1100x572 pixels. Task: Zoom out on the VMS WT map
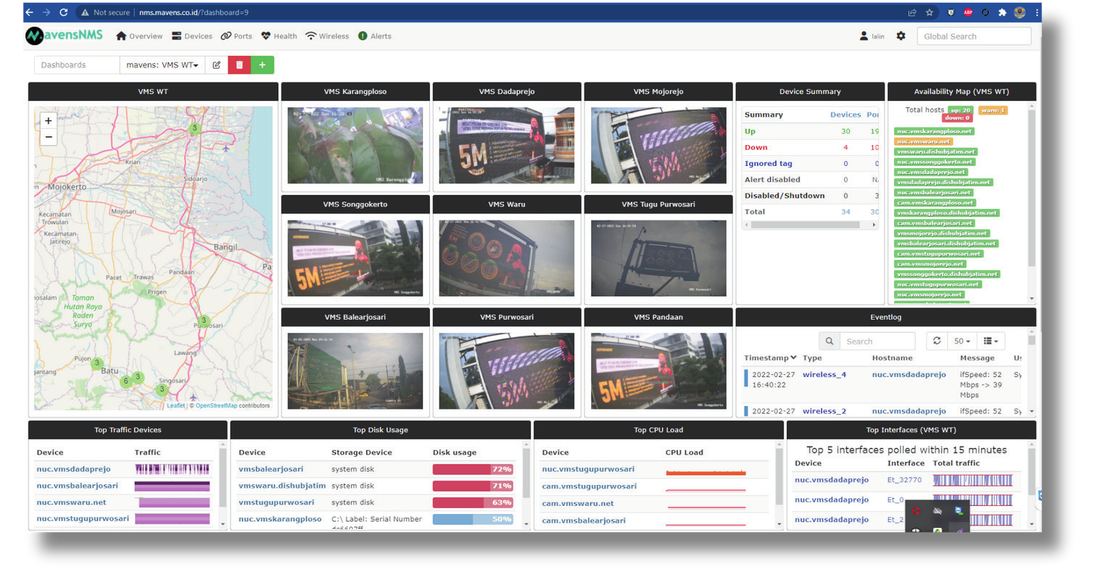point(48,137)
